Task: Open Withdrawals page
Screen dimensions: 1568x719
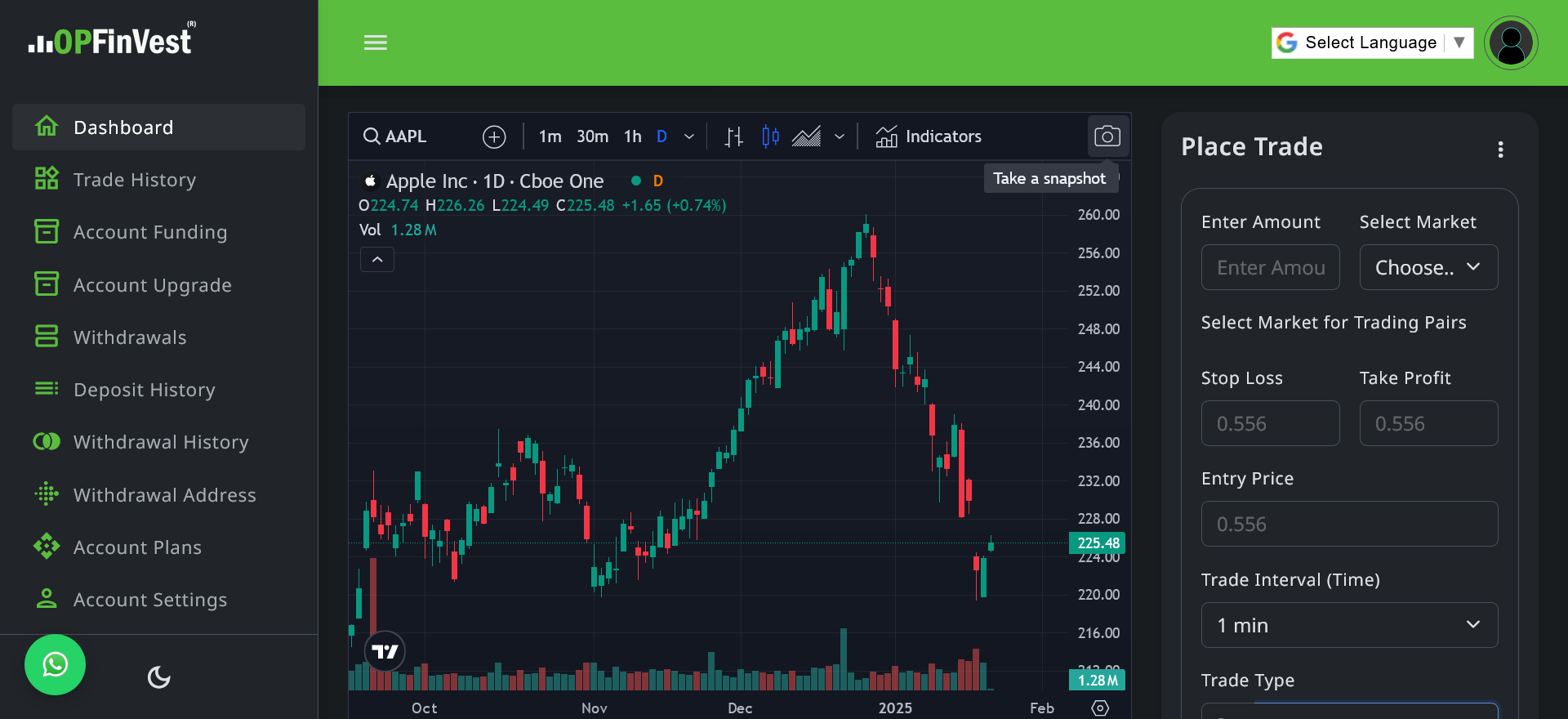Action: [x=158, y=337]
